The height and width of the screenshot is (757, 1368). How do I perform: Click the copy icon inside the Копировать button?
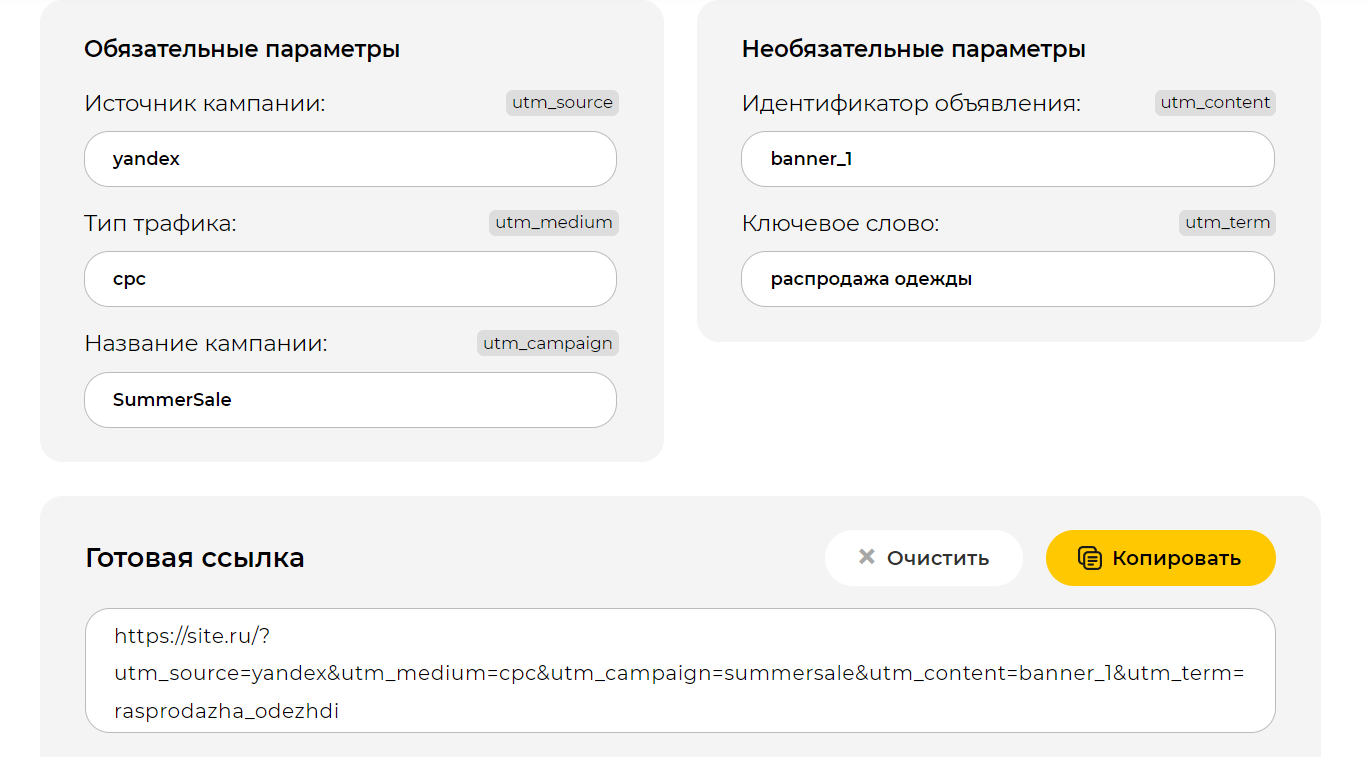(1090, 558)
